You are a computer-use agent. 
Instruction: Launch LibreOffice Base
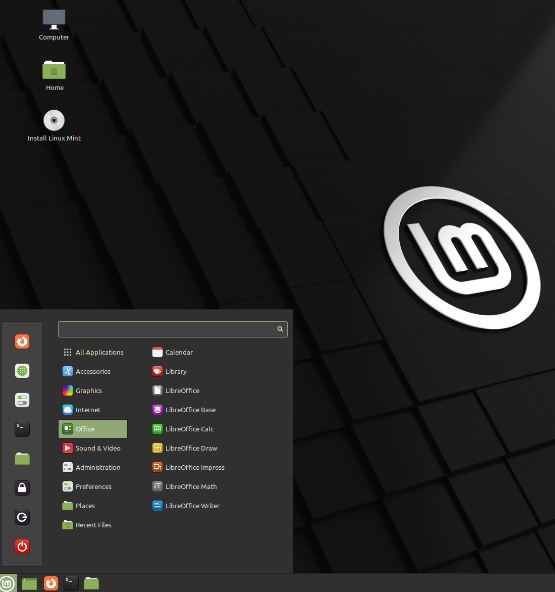184,410
